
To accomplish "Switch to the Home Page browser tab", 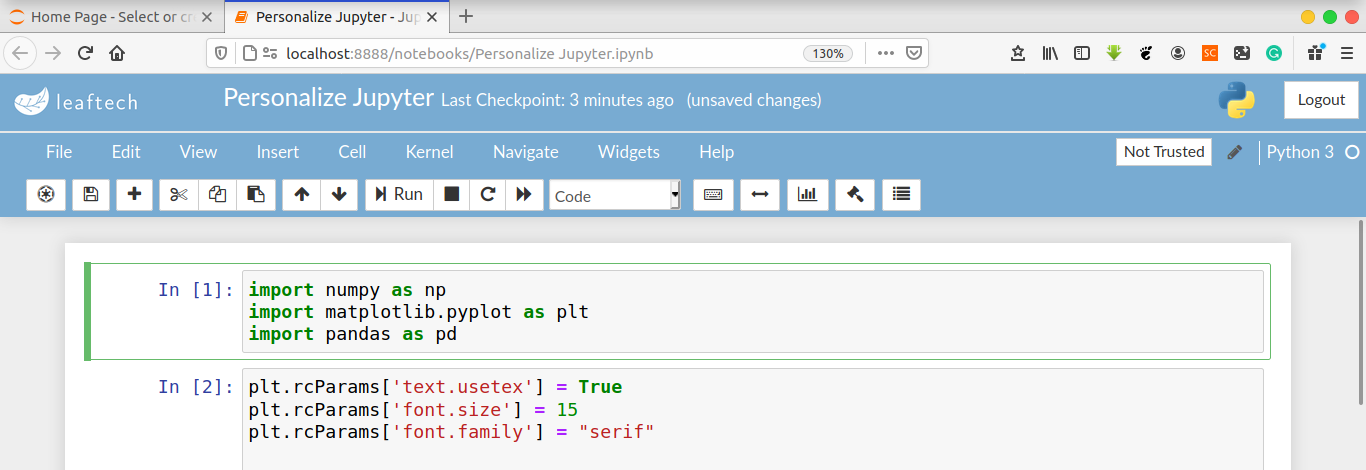I will point(110,16).
